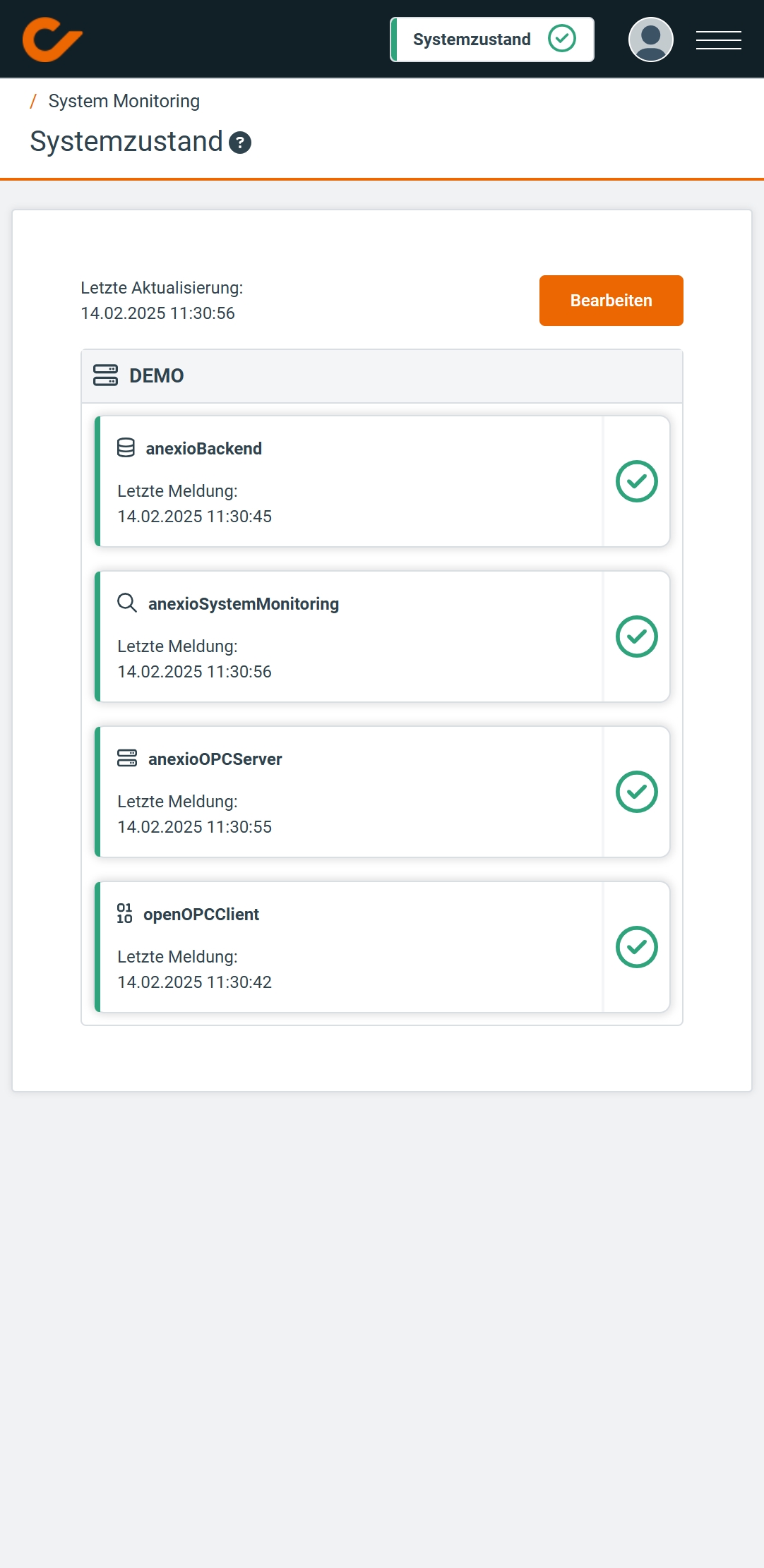This screenshot has height=1568, width=764.
Task: Click the Systemzustand help question mark
Action: pos(240,143)
